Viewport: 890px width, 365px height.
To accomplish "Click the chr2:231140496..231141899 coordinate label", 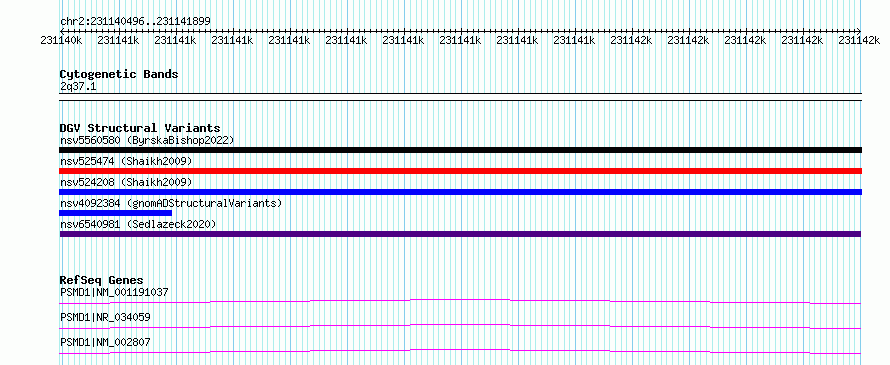I will point(135,21).
